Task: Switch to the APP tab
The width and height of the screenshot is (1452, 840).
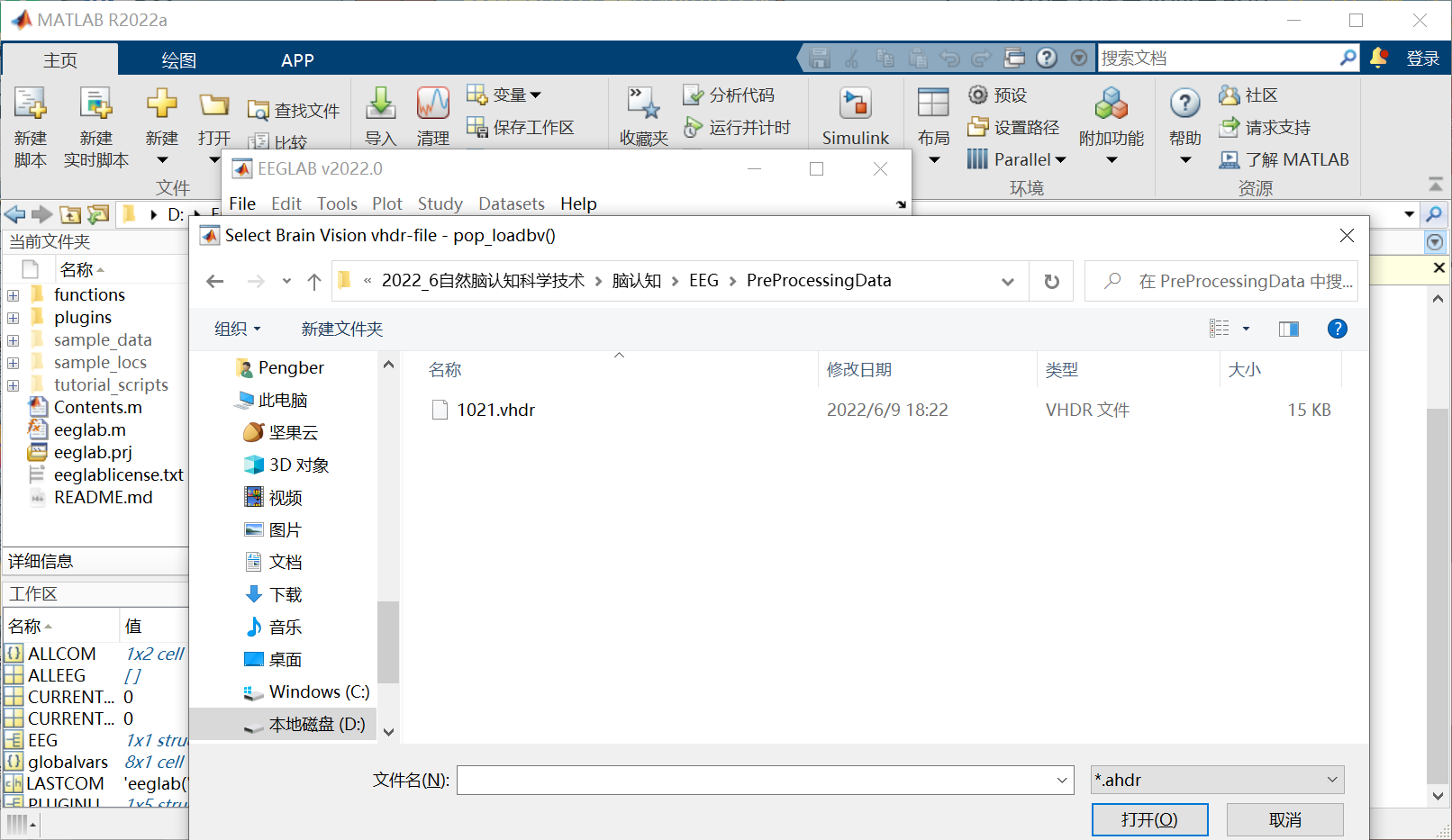Action: point(297,60)
